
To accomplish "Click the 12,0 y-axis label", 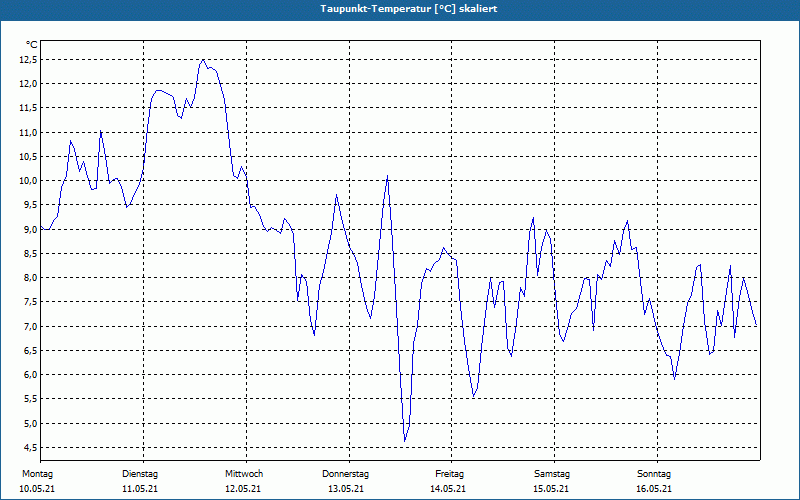I will pos(29,84).
